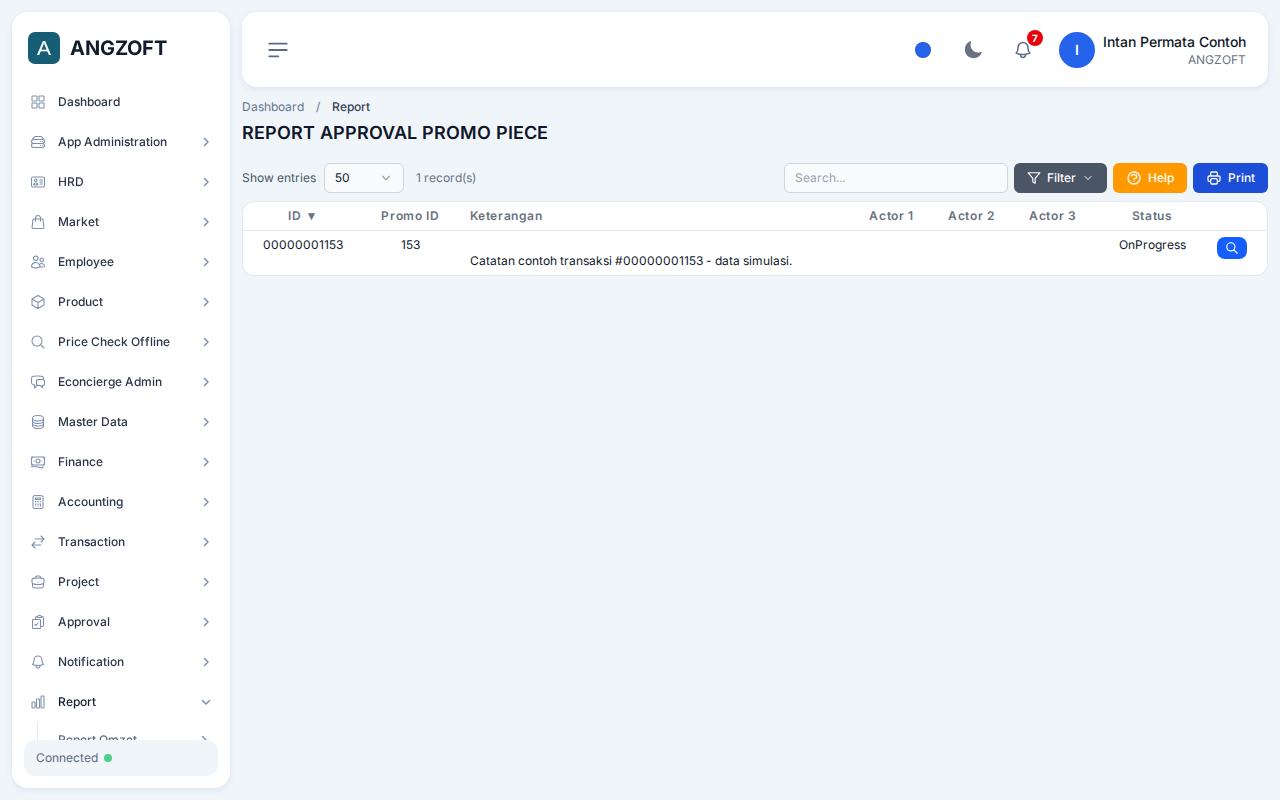
Task: Open the Project sidebar menu item
Action: 121,582
